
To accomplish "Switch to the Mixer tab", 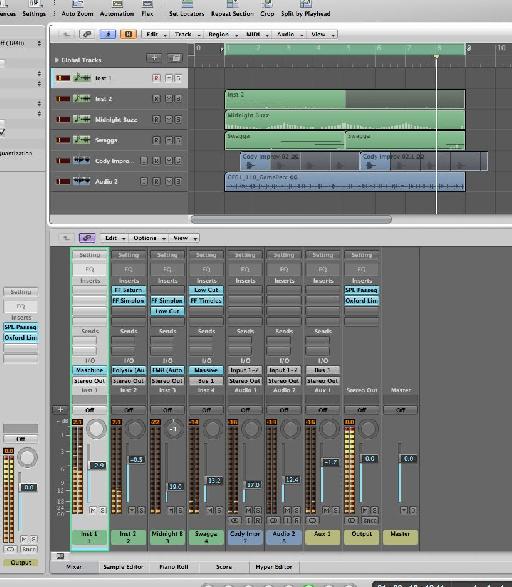I will point(74,567).
